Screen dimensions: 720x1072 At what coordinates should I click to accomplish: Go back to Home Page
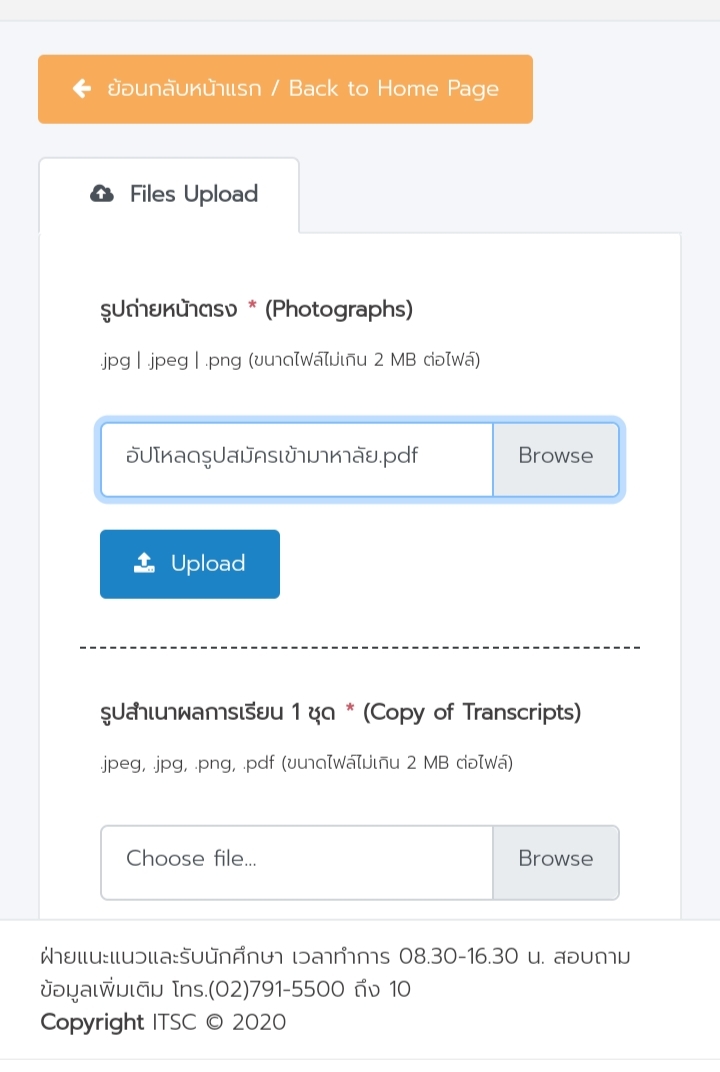285,89
